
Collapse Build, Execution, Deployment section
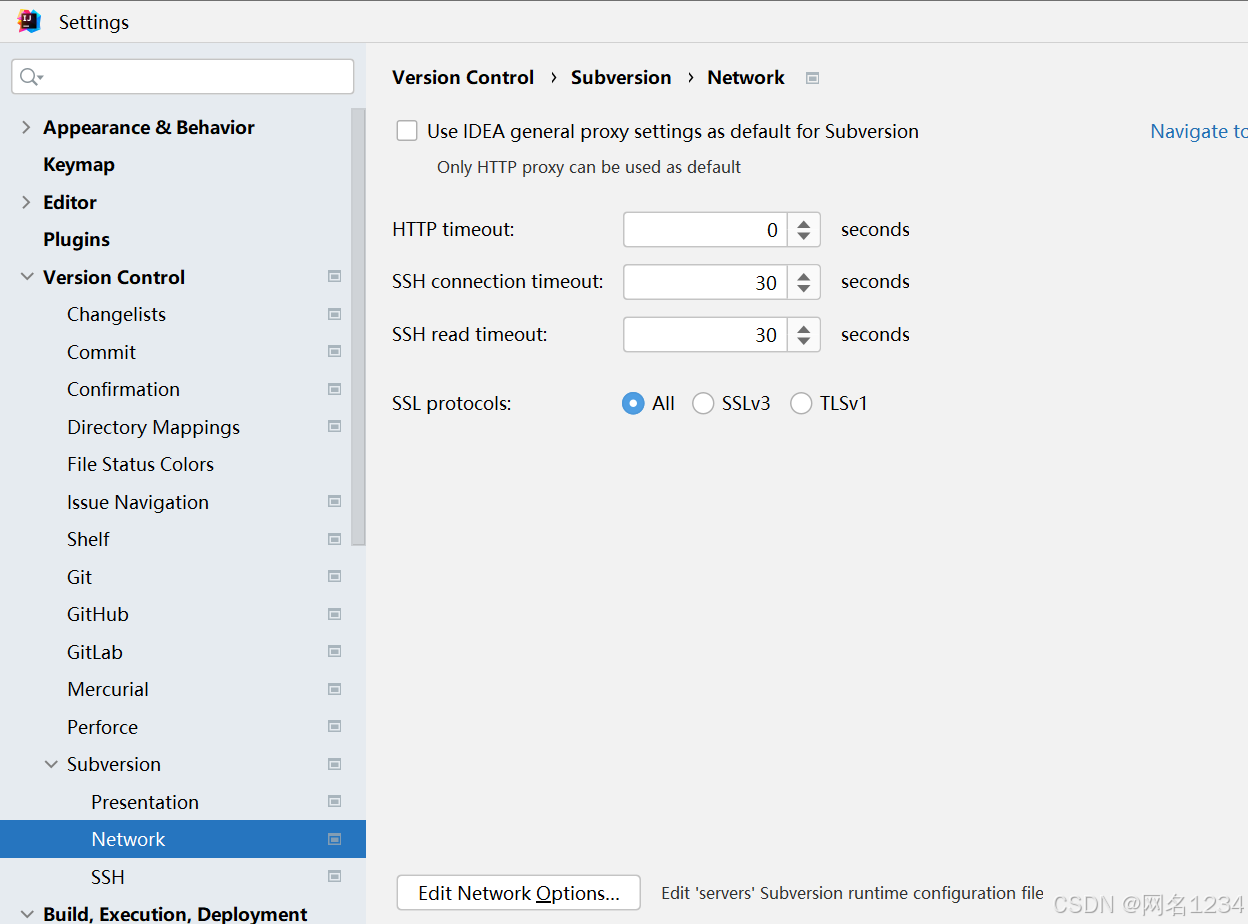tap(26, 914)
